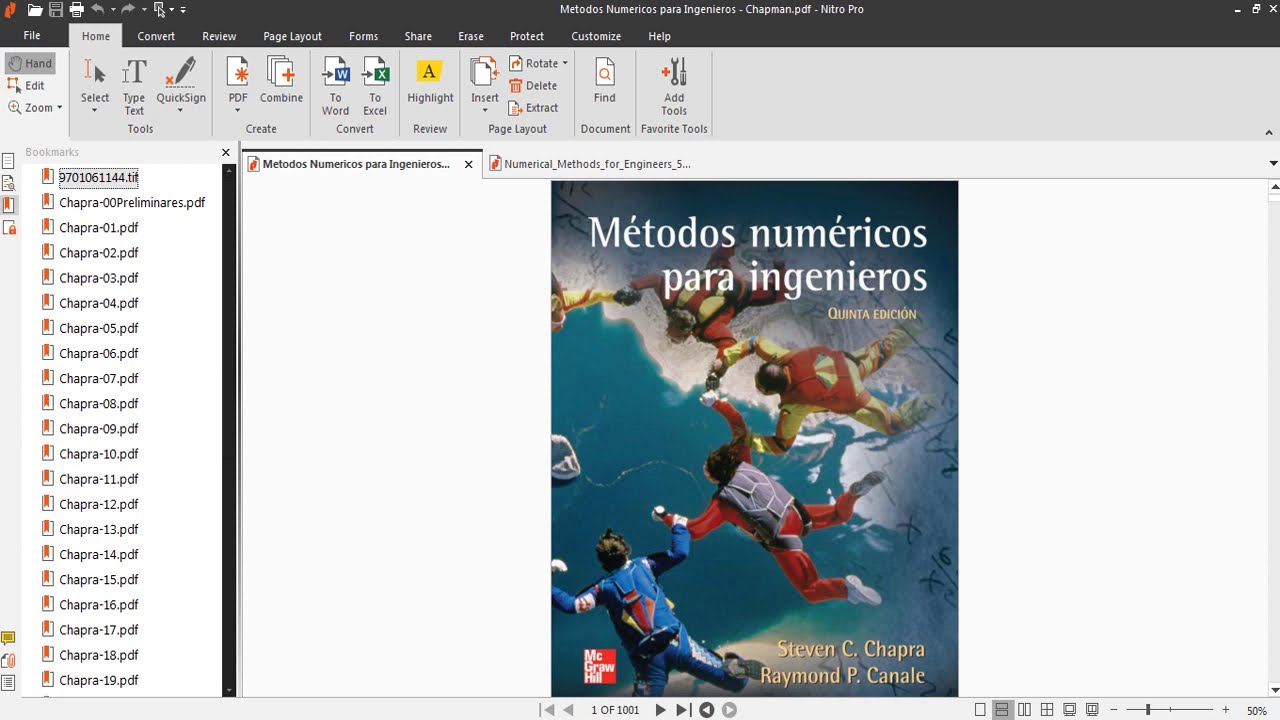The image size is (1280, 720).
Task: Open the document tab list dropdown arrow
Action: coord(1273,163)
